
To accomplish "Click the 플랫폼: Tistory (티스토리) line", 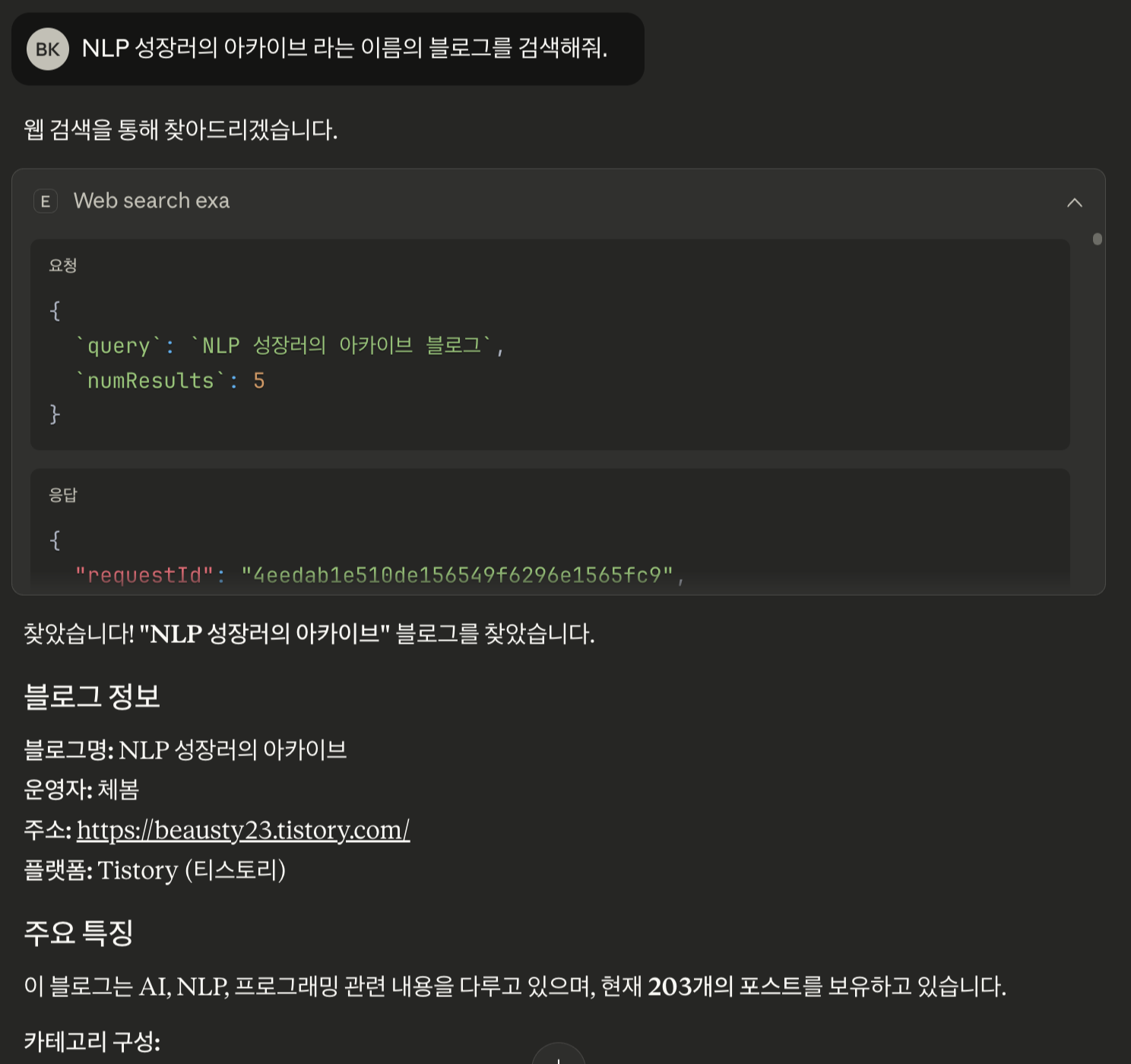I will click(155, 870).
